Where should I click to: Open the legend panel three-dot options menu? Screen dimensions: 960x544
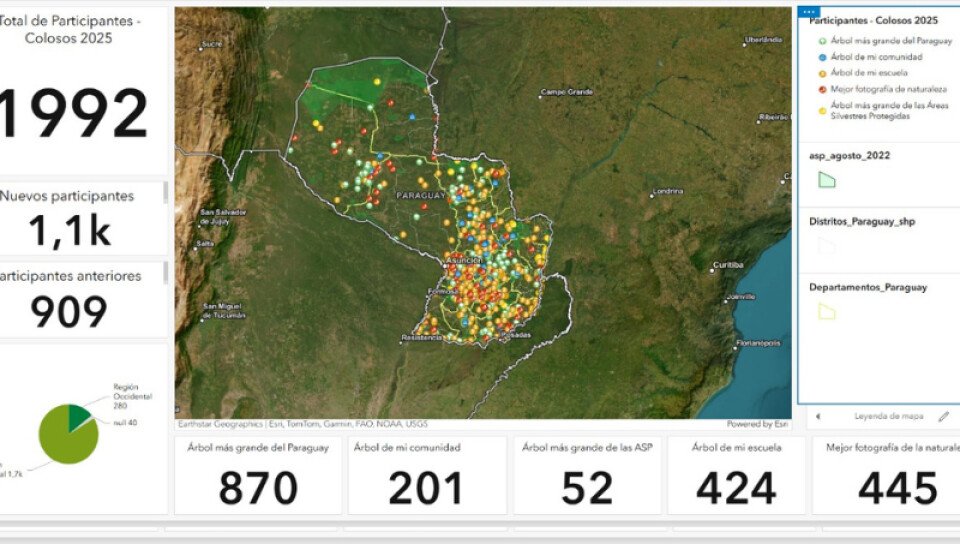[810, 11]
